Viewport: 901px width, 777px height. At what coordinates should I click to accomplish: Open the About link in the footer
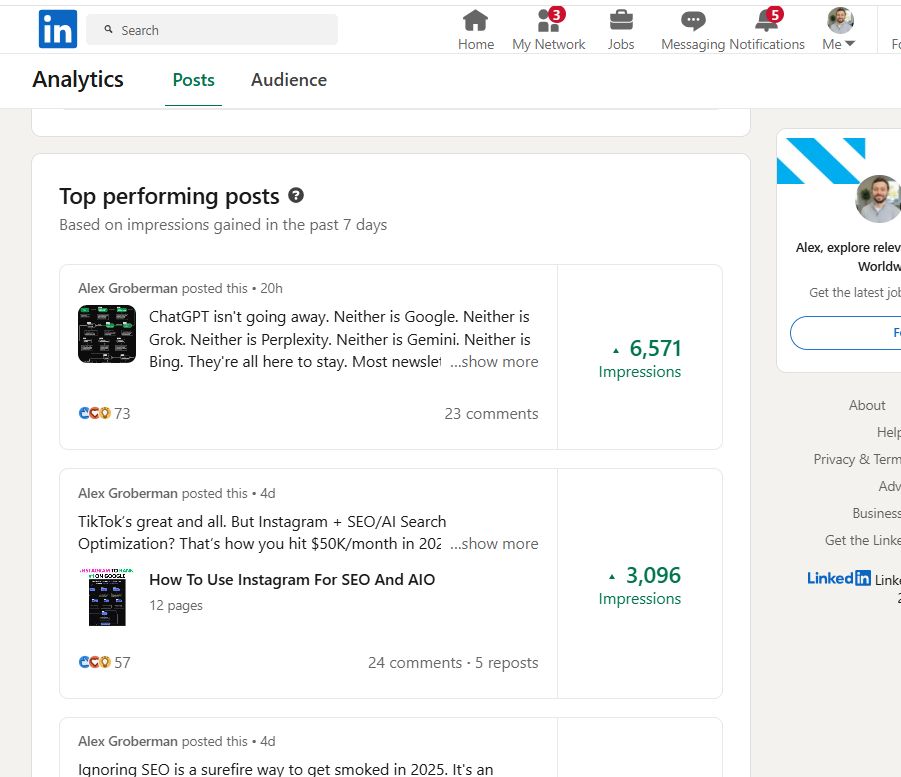coord(866,405)
